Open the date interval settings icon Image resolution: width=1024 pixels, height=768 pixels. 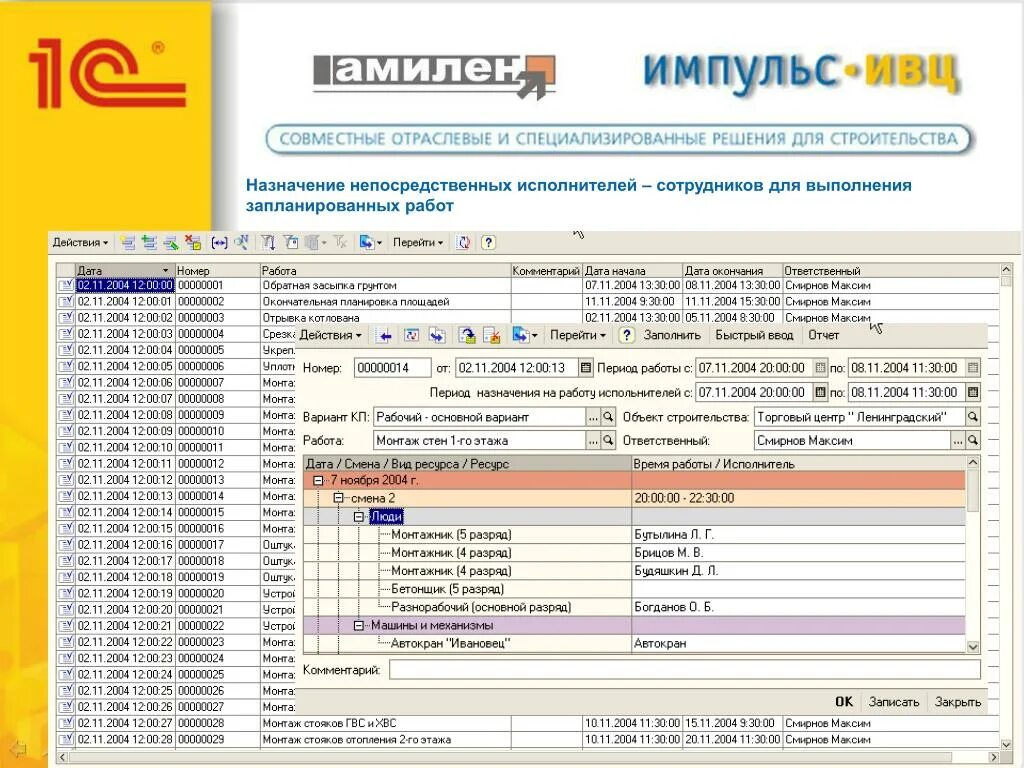(219, 242)
